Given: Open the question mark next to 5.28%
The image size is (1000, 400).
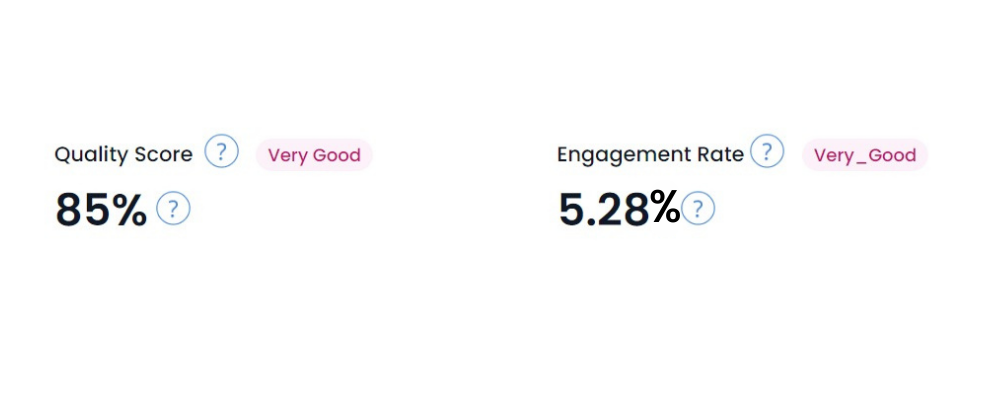Looking at the screenshot, I should [x=698, y=208].
